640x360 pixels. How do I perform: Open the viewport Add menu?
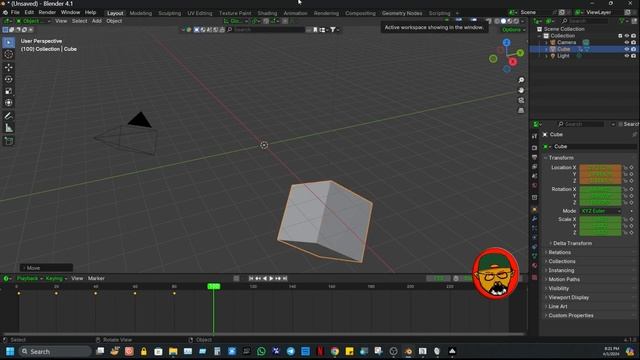pos(96,21)
